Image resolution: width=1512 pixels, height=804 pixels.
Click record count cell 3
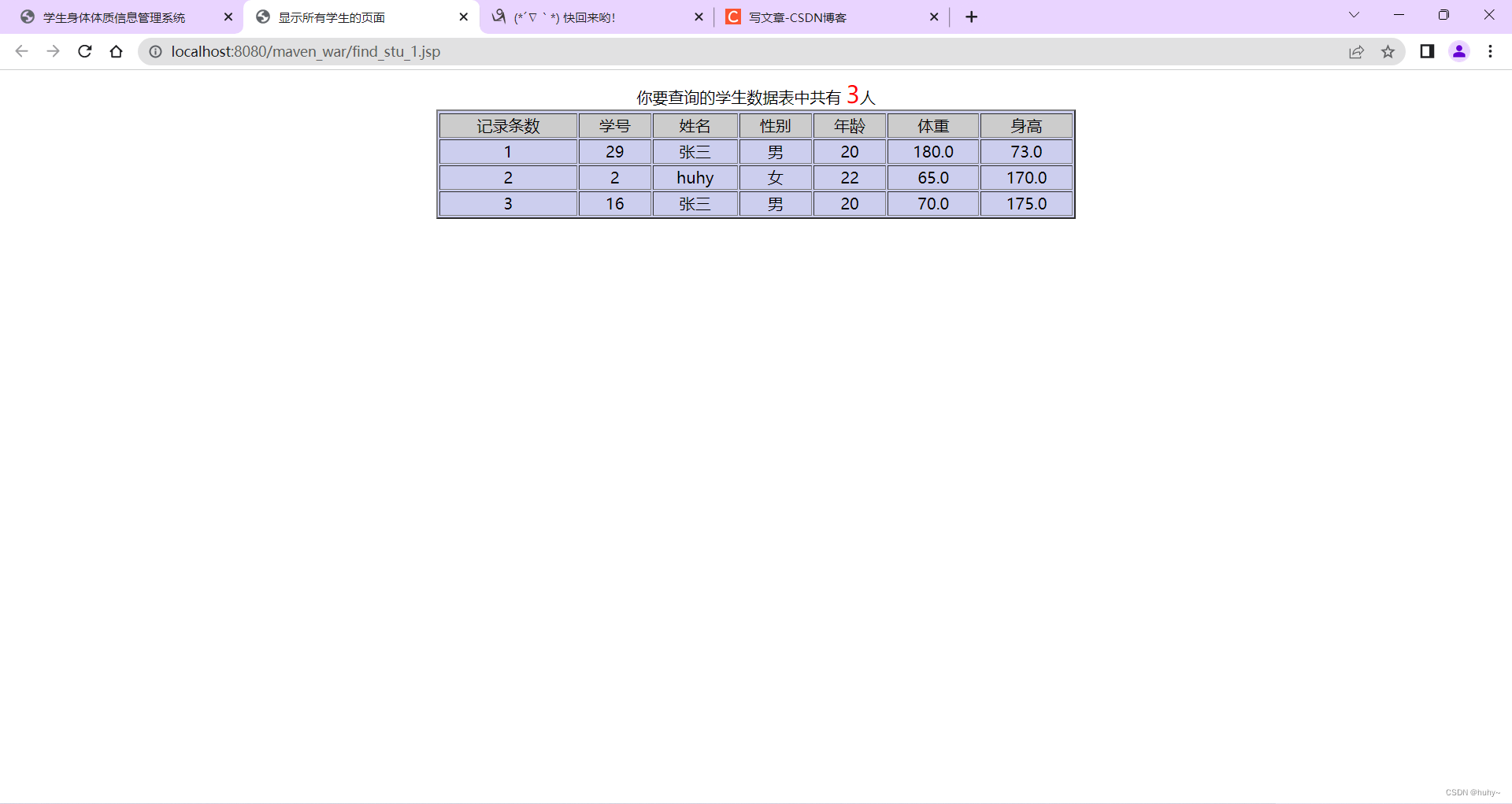[x=508, y=204]
